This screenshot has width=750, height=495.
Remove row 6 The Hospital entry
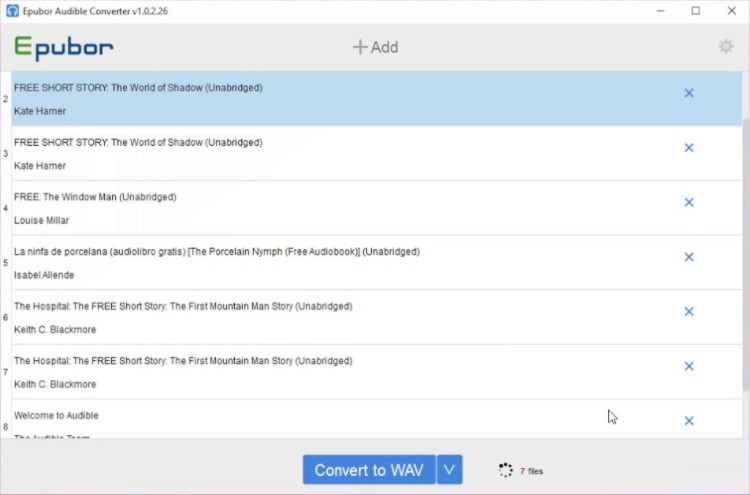tap(689, 311)
